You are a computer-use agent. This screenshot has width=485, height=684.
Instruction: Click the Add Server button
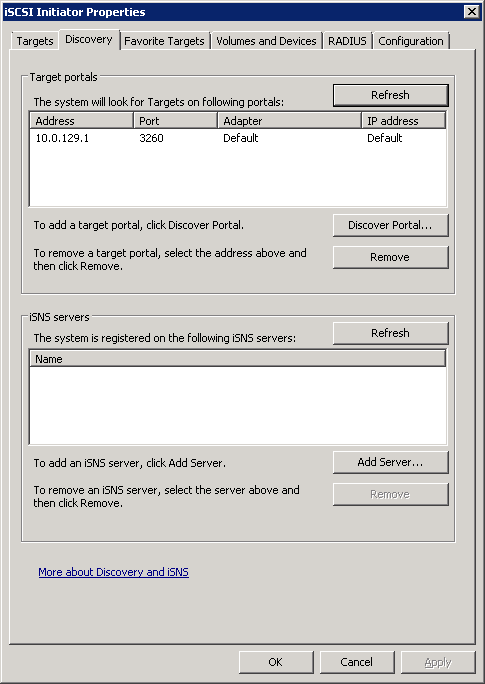point(390,462)
